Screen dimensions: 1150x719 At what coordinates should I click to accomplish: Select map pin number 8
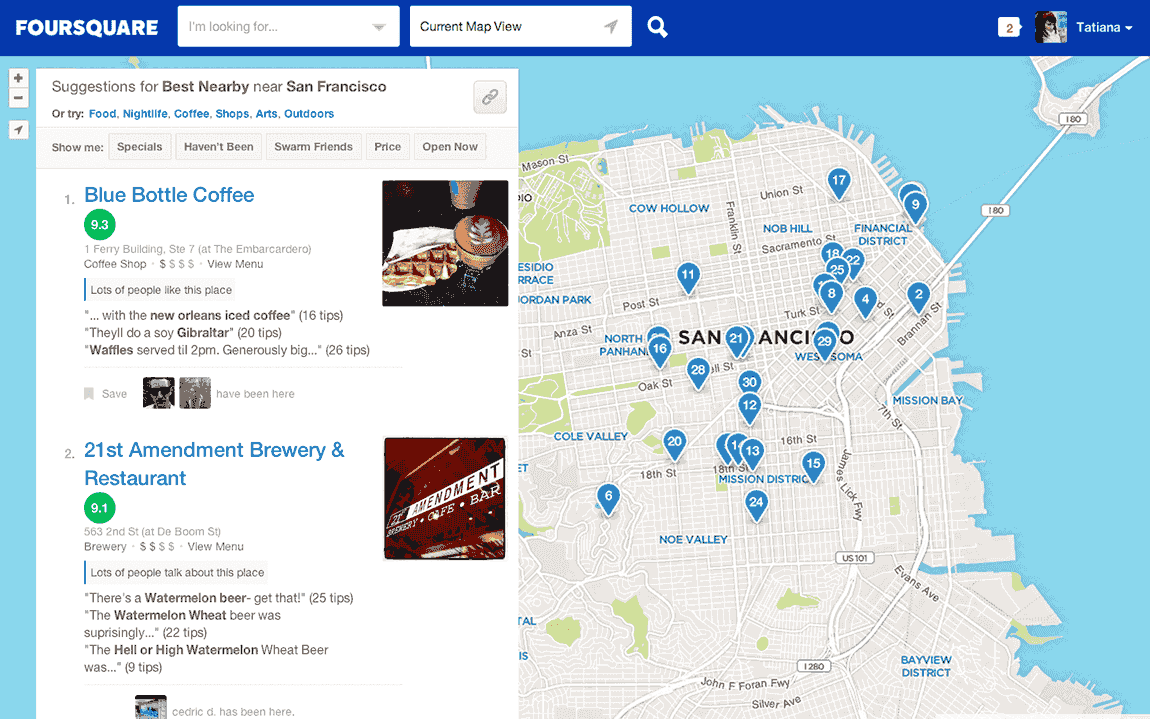(x=831, y=296)
